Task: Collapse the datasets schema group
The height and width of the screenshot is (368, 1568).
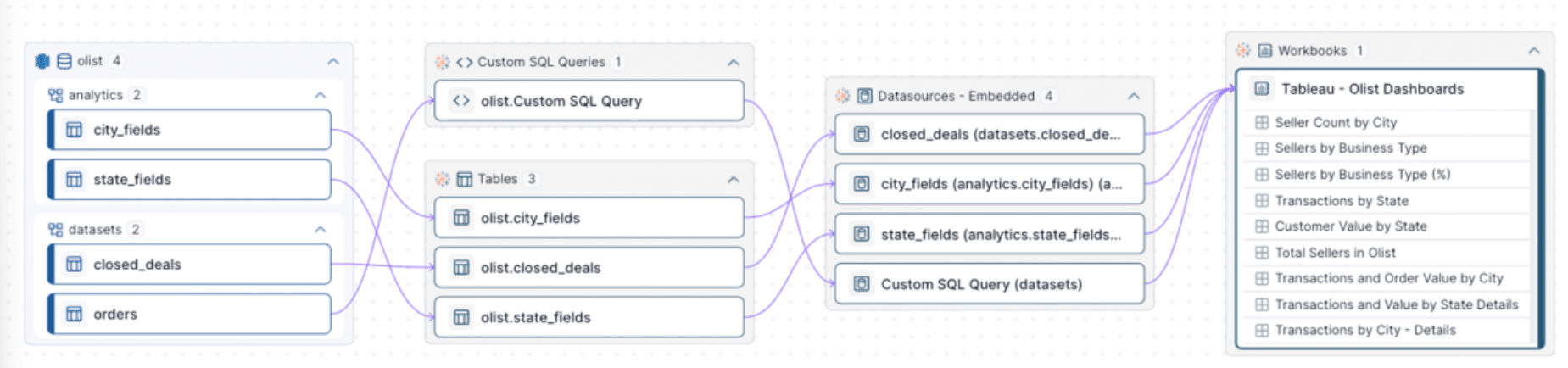Action: (x=320, y=230)
